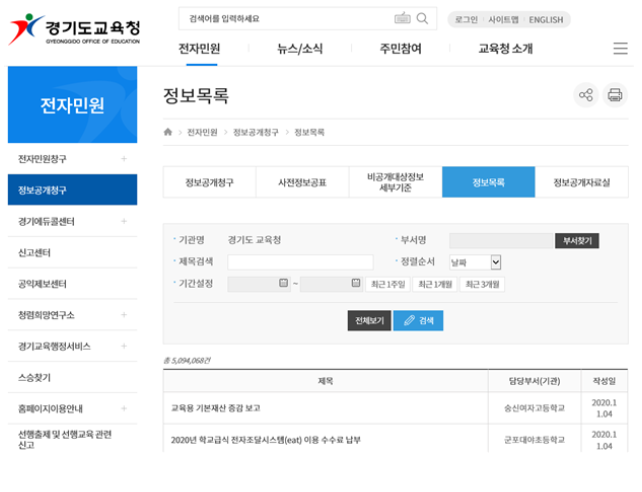Screen dimensions: 642x492
Task: Click the 전자민원 sidebar header banner
Action: tap(72, 105)
